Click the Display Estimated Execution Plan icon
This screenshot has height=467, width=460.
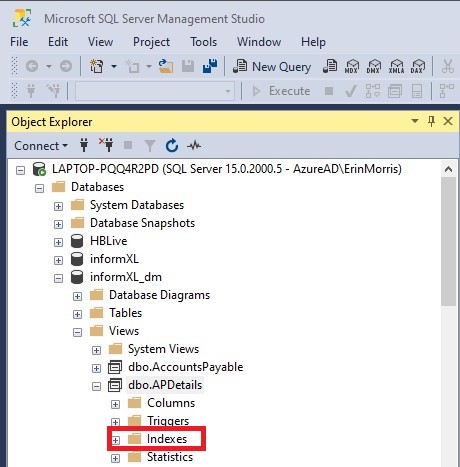coord(372,91)
